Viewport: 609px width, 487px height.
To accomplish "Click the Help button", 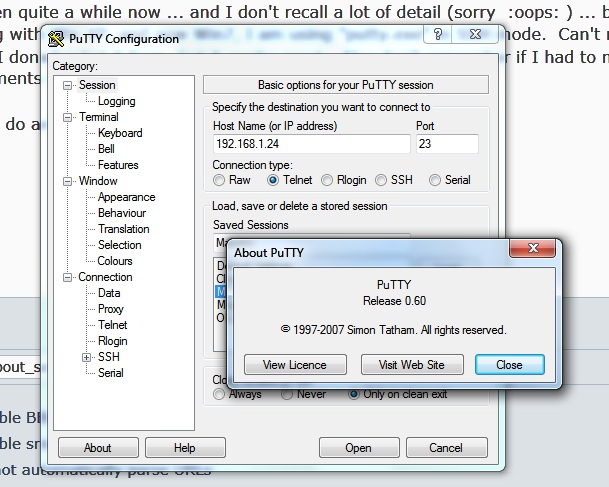I will pos(185,448).
